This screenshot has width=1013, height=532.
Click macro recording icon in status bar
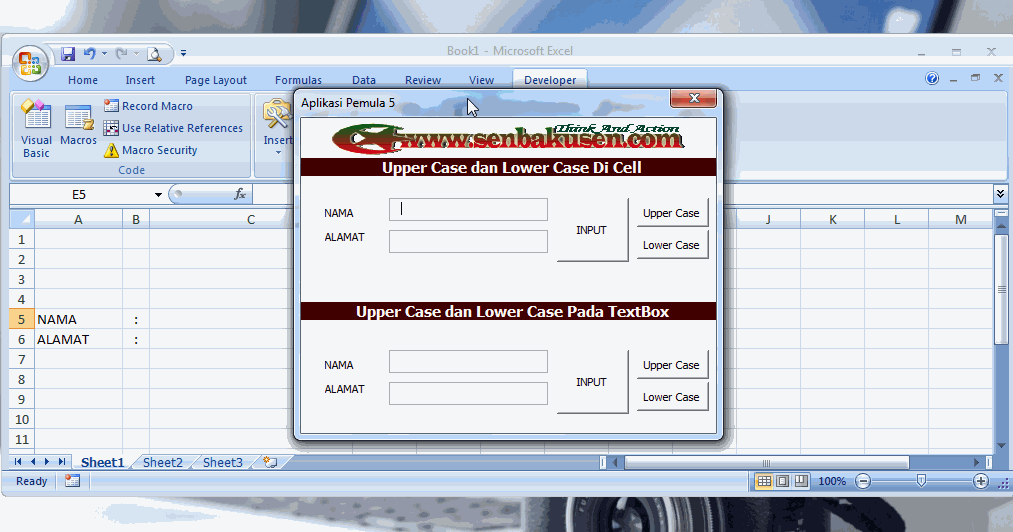(x=72, y=481)
